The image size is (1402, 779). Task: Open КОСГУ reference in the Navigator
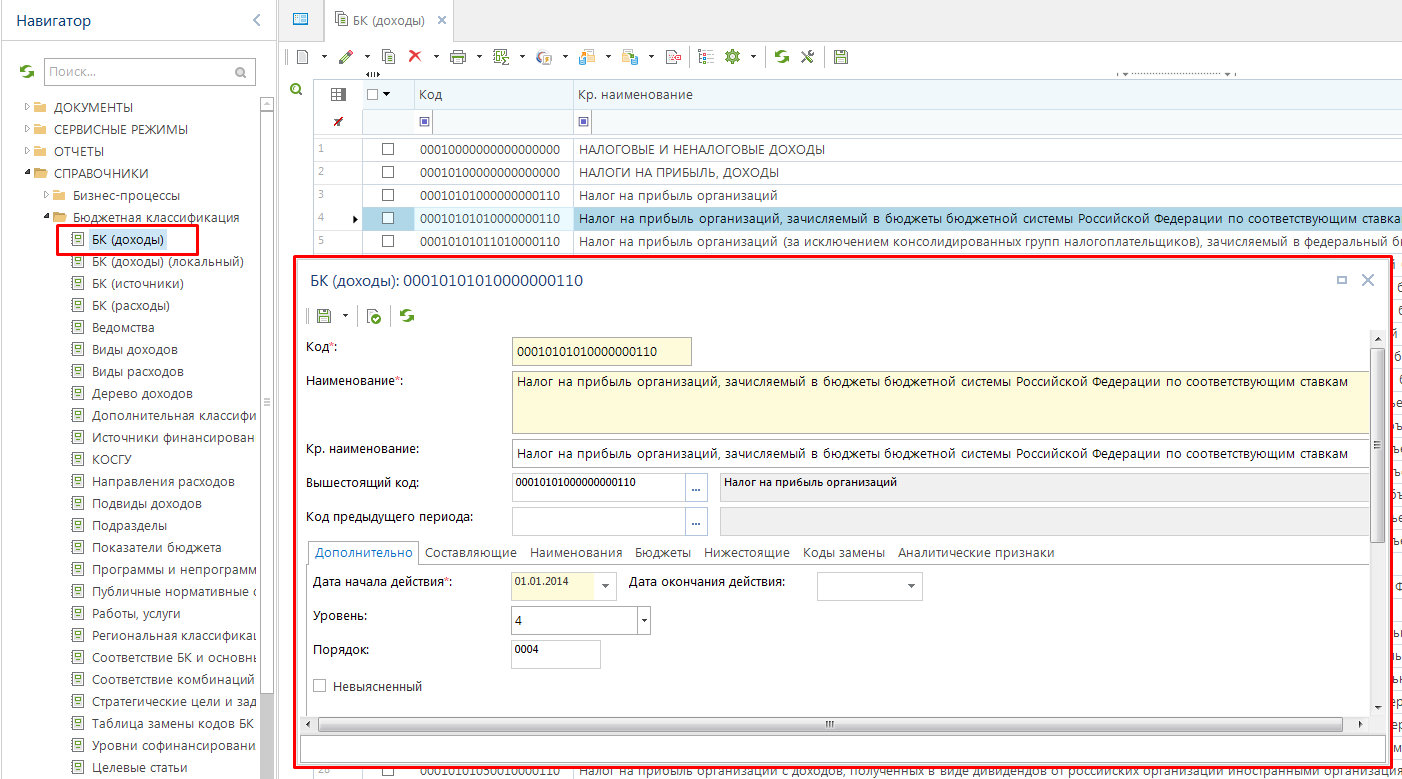tap(112, 460)
